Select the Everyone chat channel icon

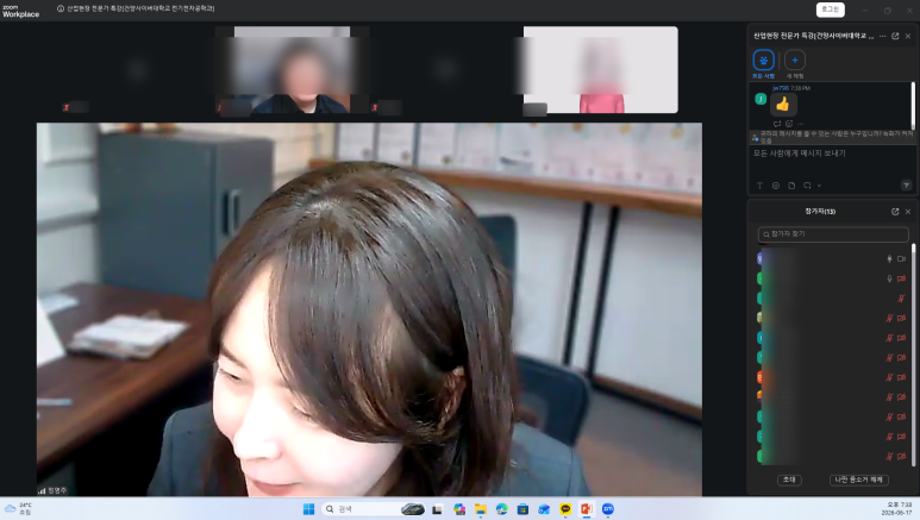coord(763,60)
